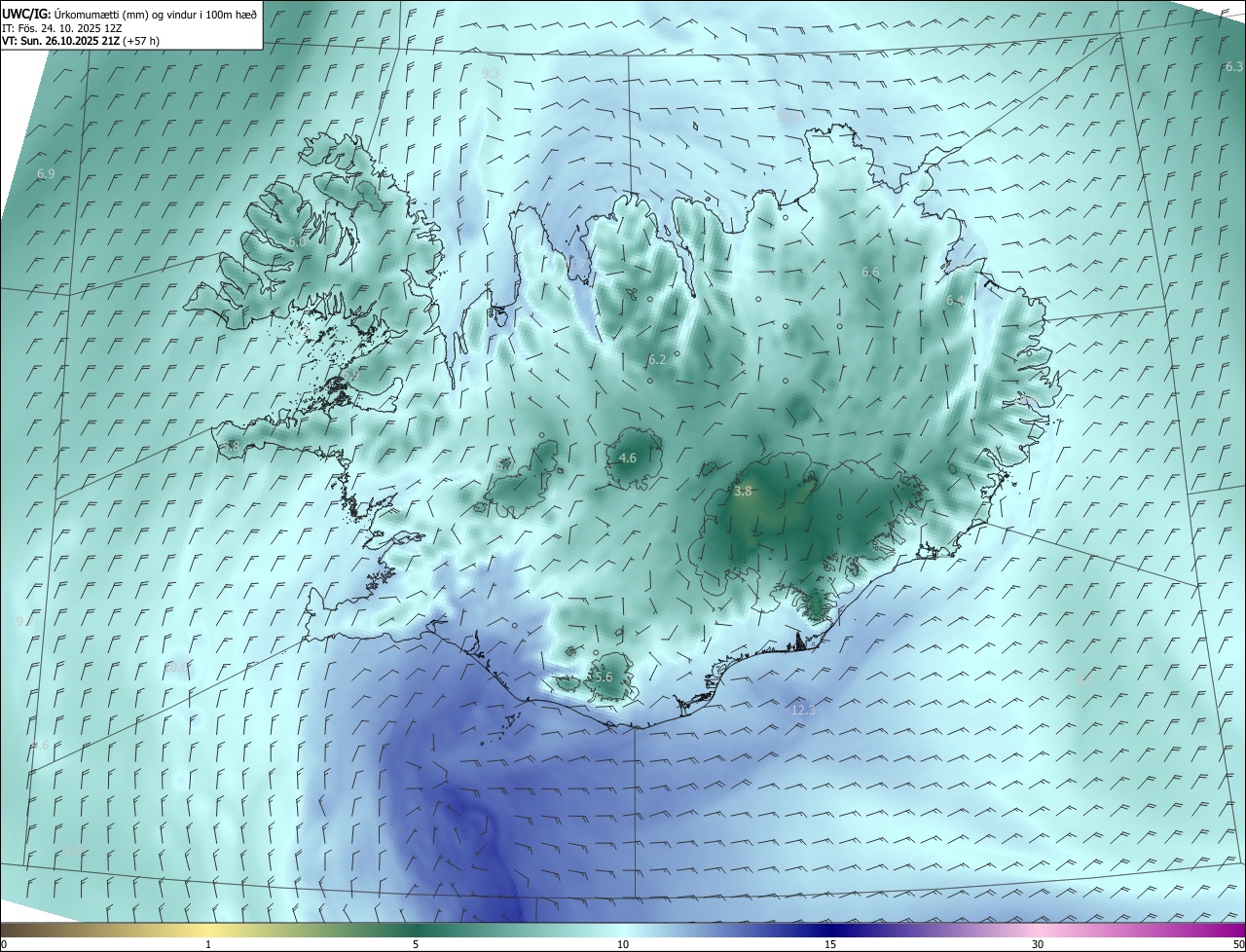Image resolution: width=1246 pixels, height=952 pixels.
Task: Click the 6.4 value near the east coast
Action: pos(955,301)
